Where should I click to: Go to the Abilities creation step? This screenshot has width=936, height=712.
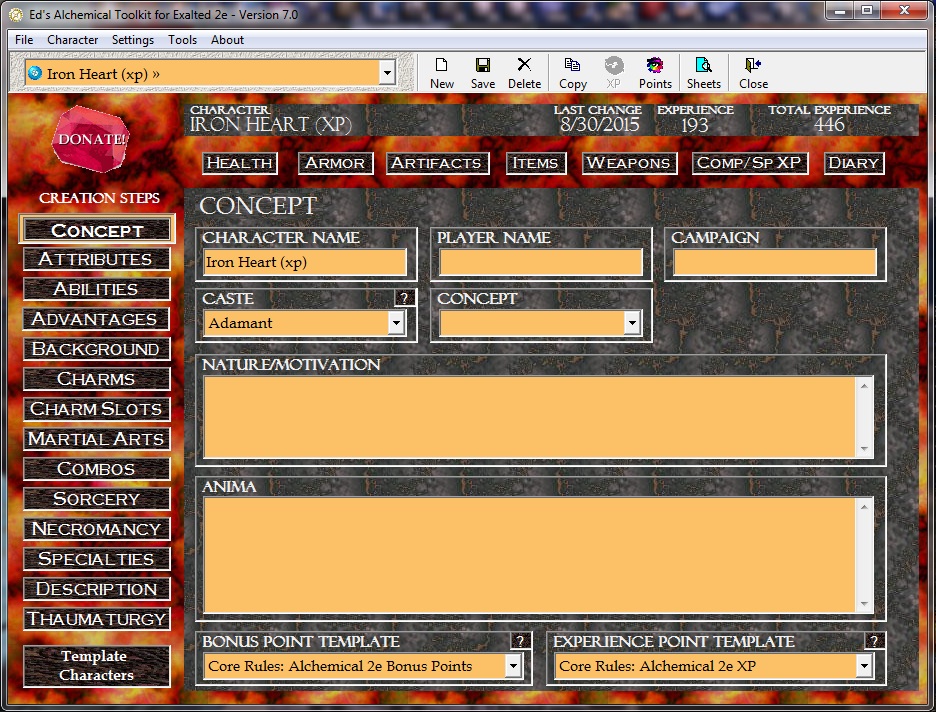[97, 289]
